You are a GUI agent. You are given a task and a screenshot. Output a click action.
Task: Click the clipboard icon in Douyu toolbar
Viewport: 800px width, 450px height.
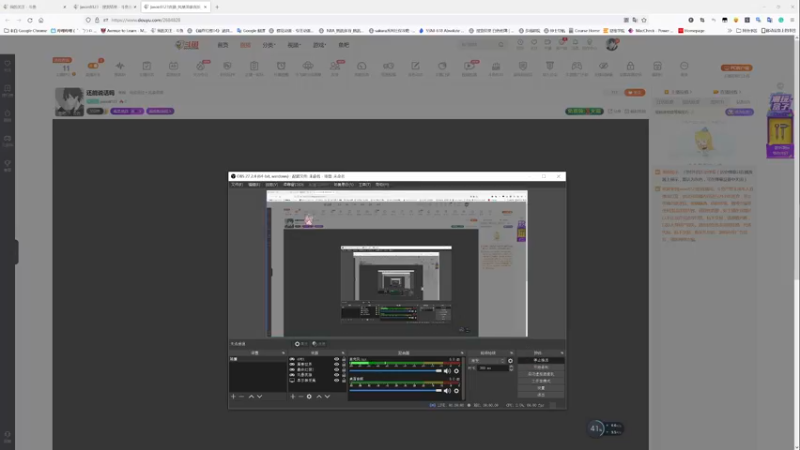254,66
